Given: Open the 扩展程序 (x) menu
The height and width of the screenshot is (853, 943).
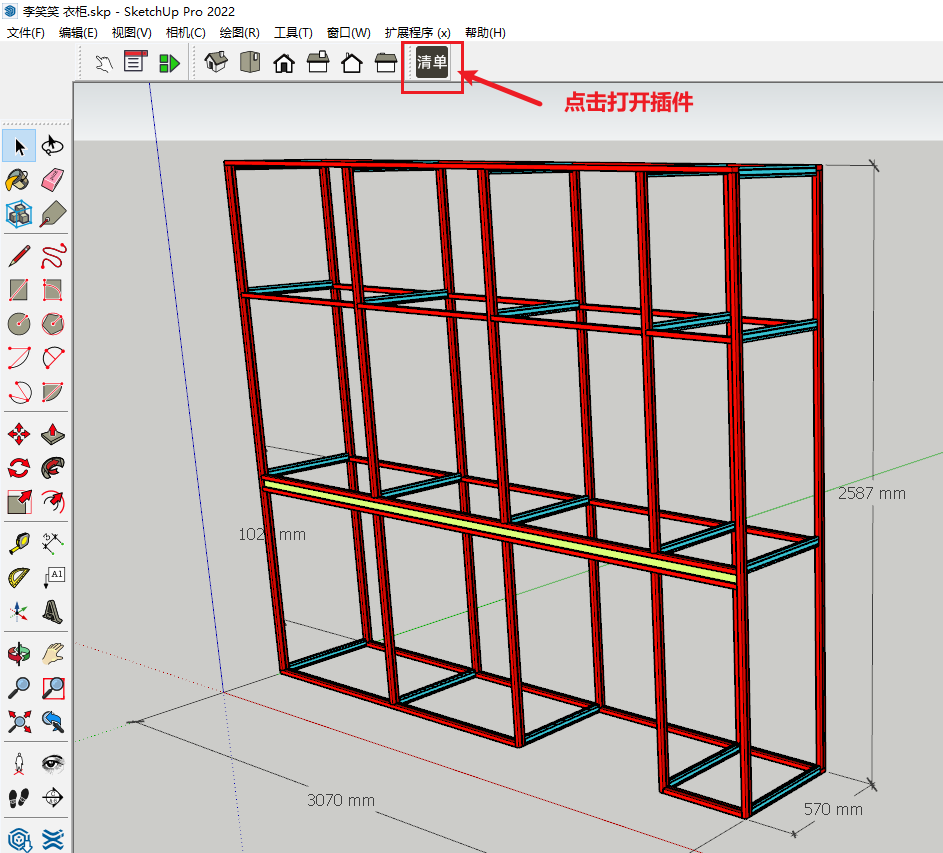Looking at the screenshot, I should tap(417, 32).
